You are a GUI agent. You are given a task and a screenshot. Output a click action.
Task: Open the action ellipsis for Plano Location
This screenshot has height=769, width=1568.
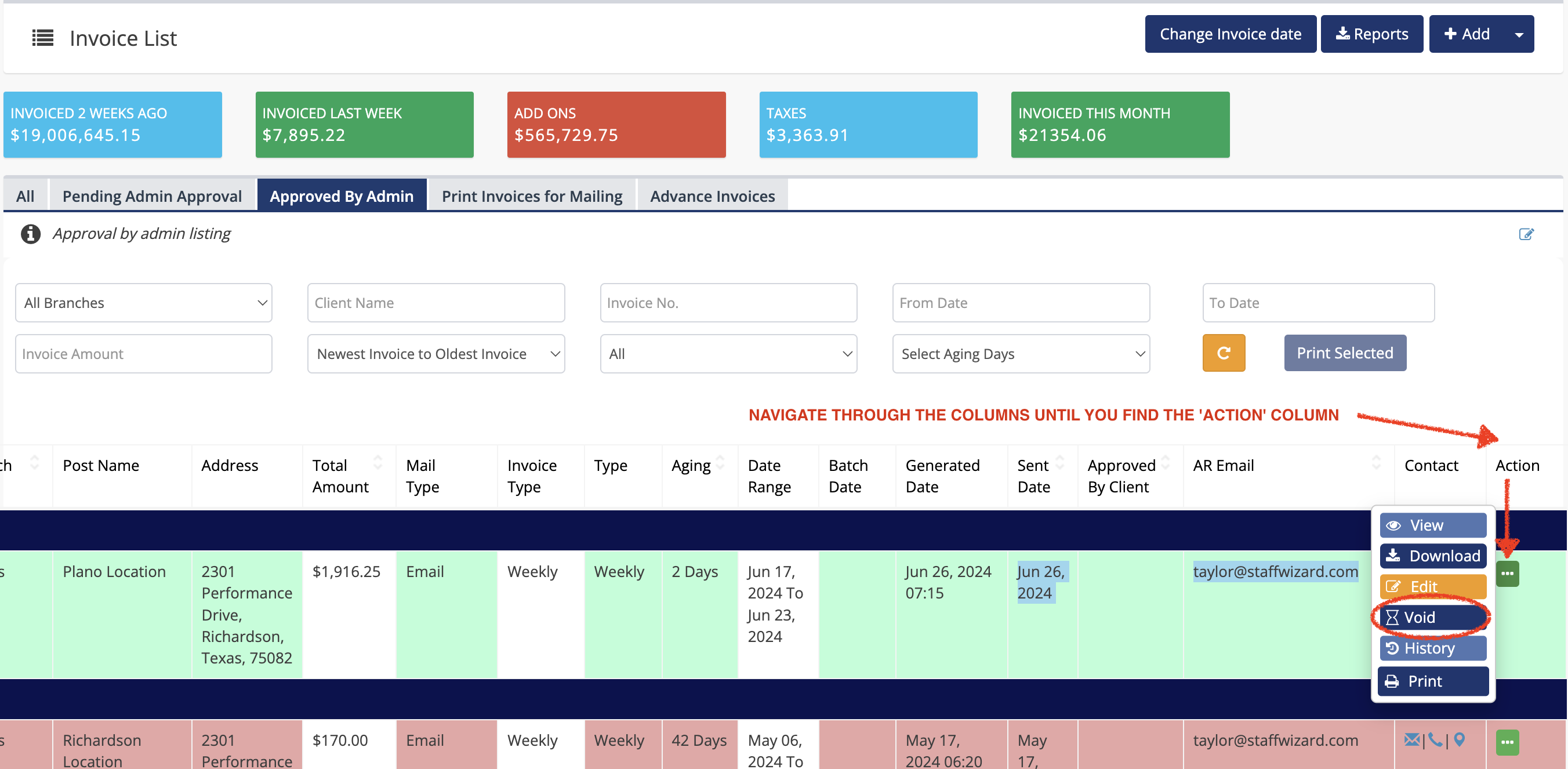click(1507, 573)
